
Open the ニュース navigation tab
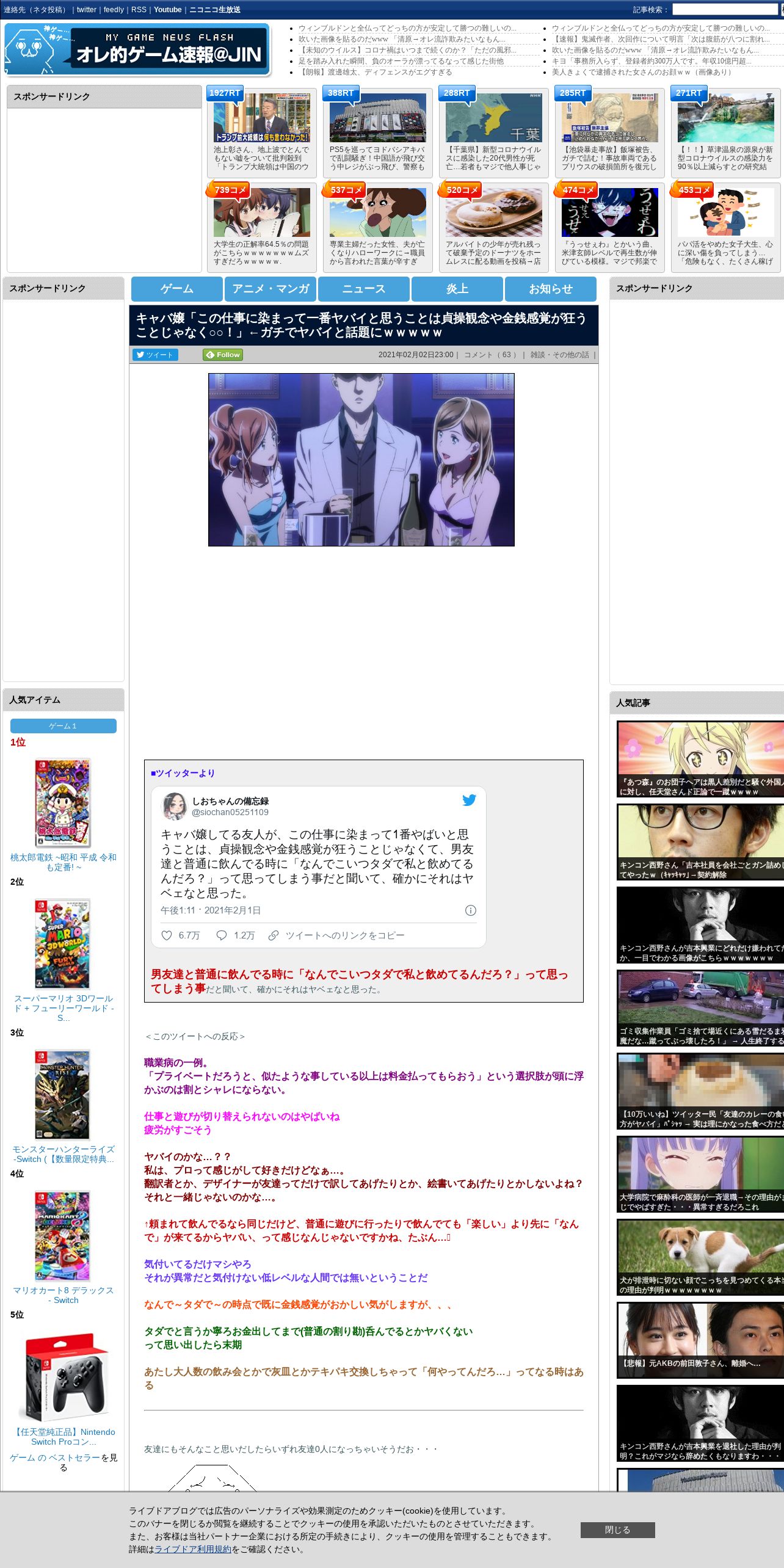(364, 289)
